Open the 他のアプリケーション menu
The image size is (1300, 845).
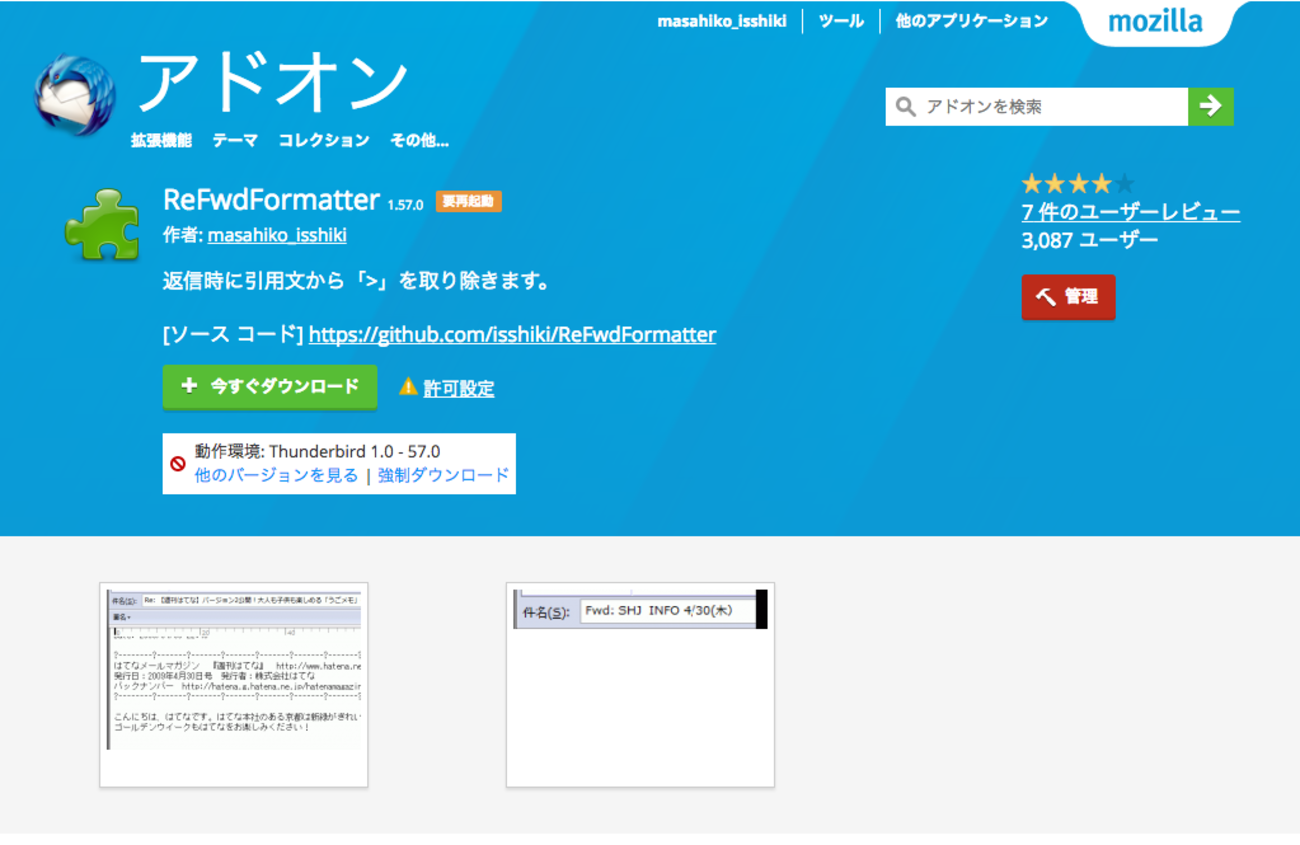(971, 21)
